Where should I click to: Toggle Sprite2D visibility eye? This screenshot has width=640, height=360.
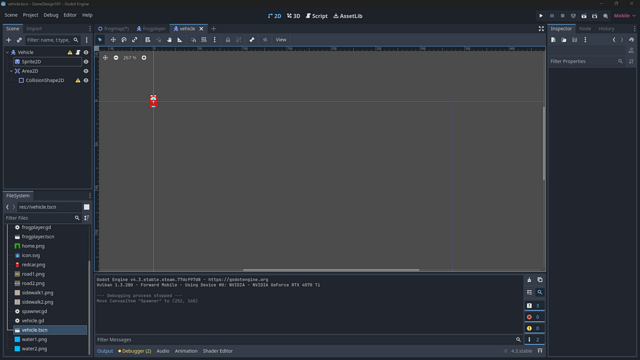coord(86,62)
